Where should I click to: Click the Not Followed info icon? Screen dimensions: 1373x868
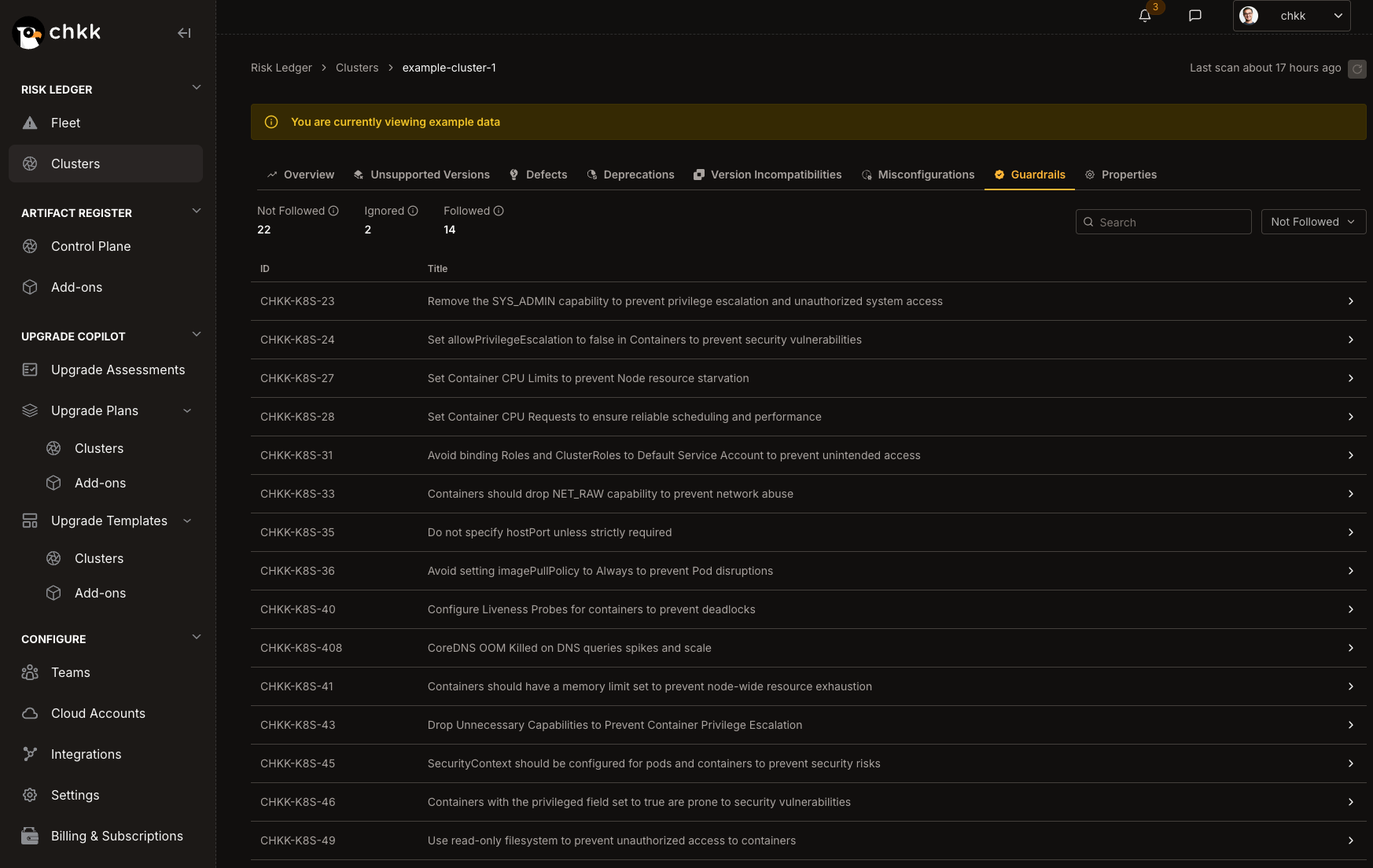point(333,211)
